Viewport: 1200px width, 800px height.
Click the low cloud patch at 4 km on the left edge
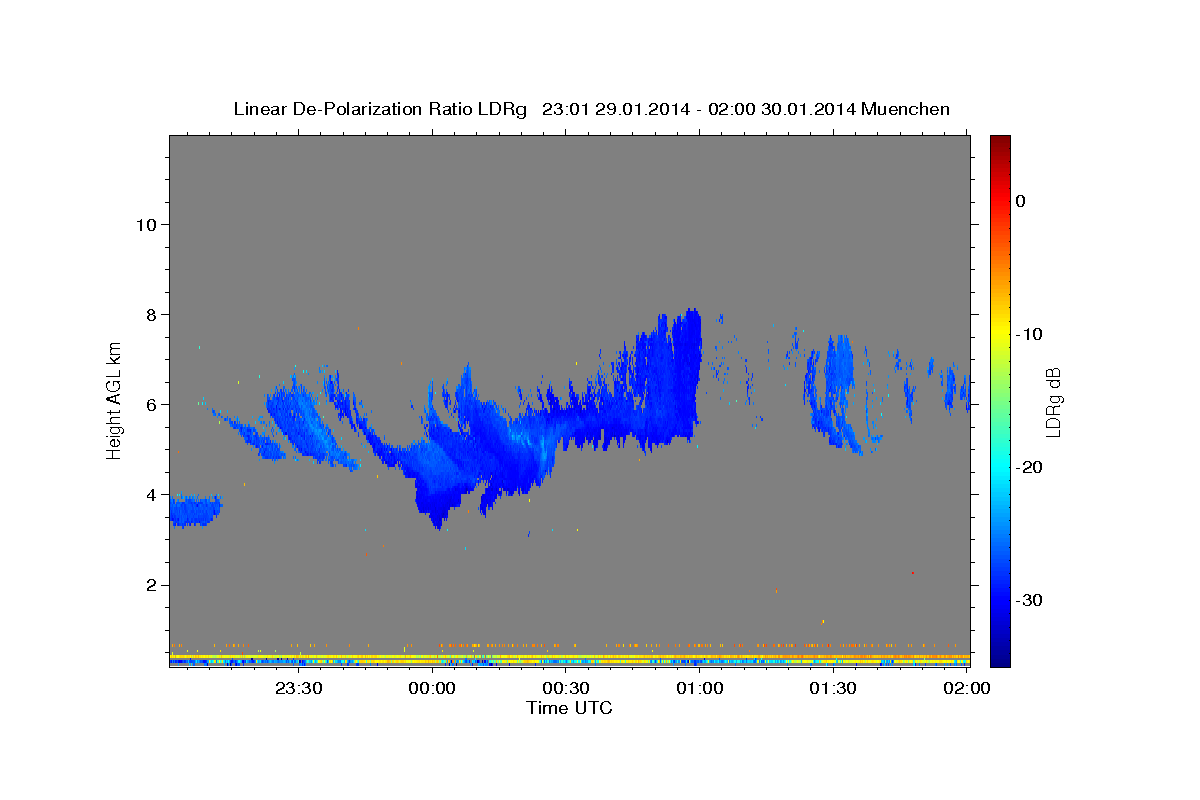(x=194, y=510)
